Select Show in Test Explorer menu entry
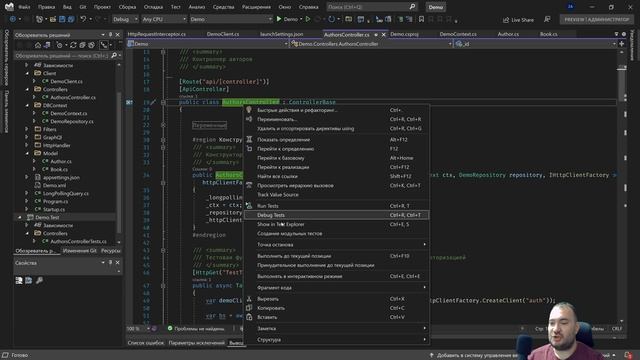This screenshot has width=640, height=360. [337, 224]
